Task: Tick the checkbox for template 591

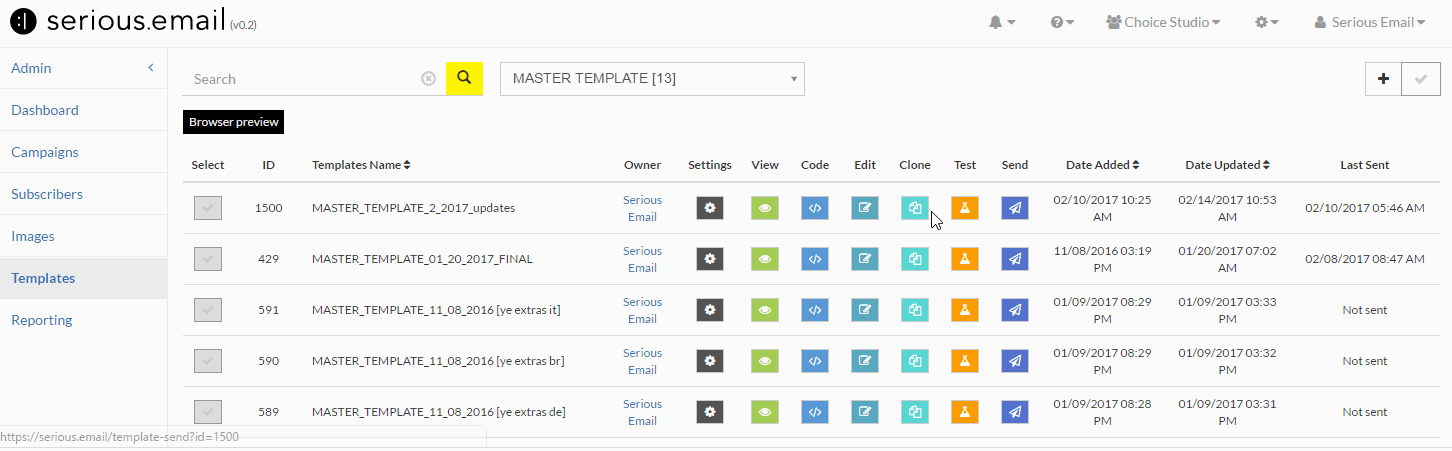Action: point(208,310)
